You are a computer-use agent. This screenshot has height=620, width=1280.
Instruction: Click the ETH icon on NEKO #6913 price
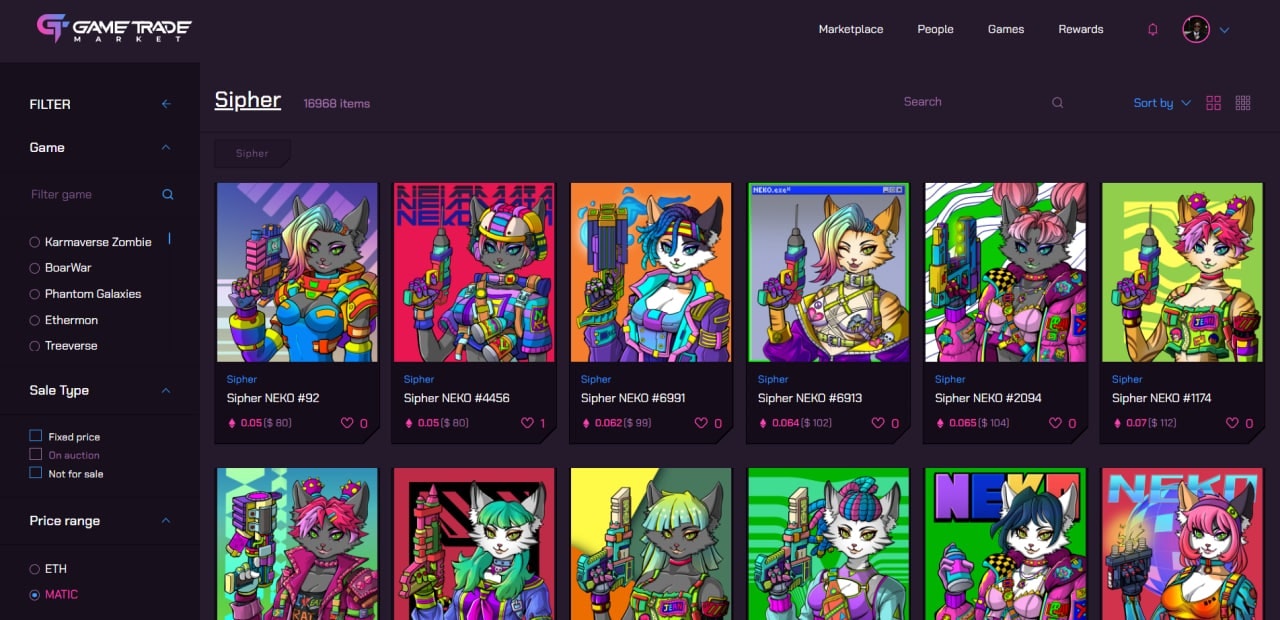tap(763, 423)
